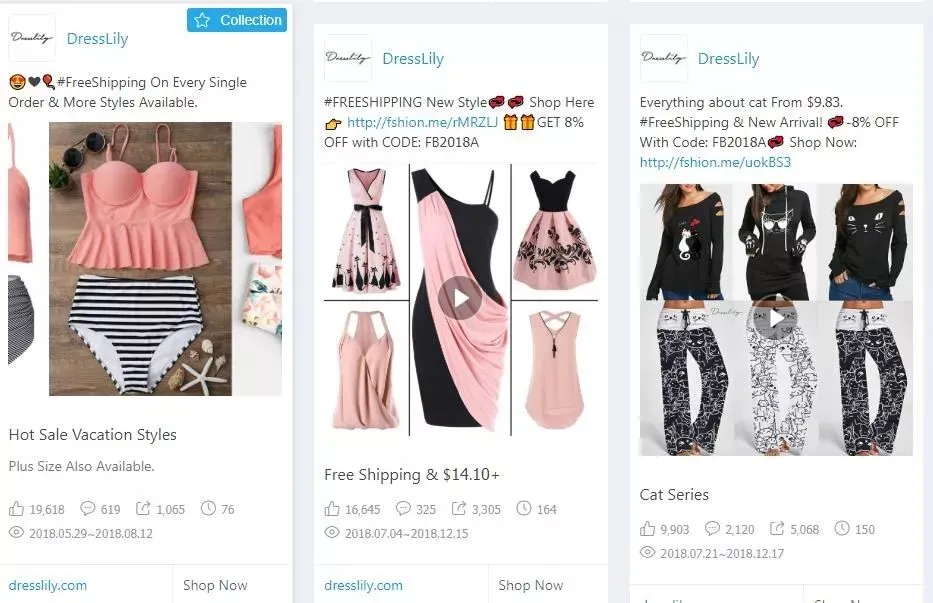The width and height of the screenshot is (933, 603).
Task: Click the clock icon showing 76 days
Action: [208, 508]
